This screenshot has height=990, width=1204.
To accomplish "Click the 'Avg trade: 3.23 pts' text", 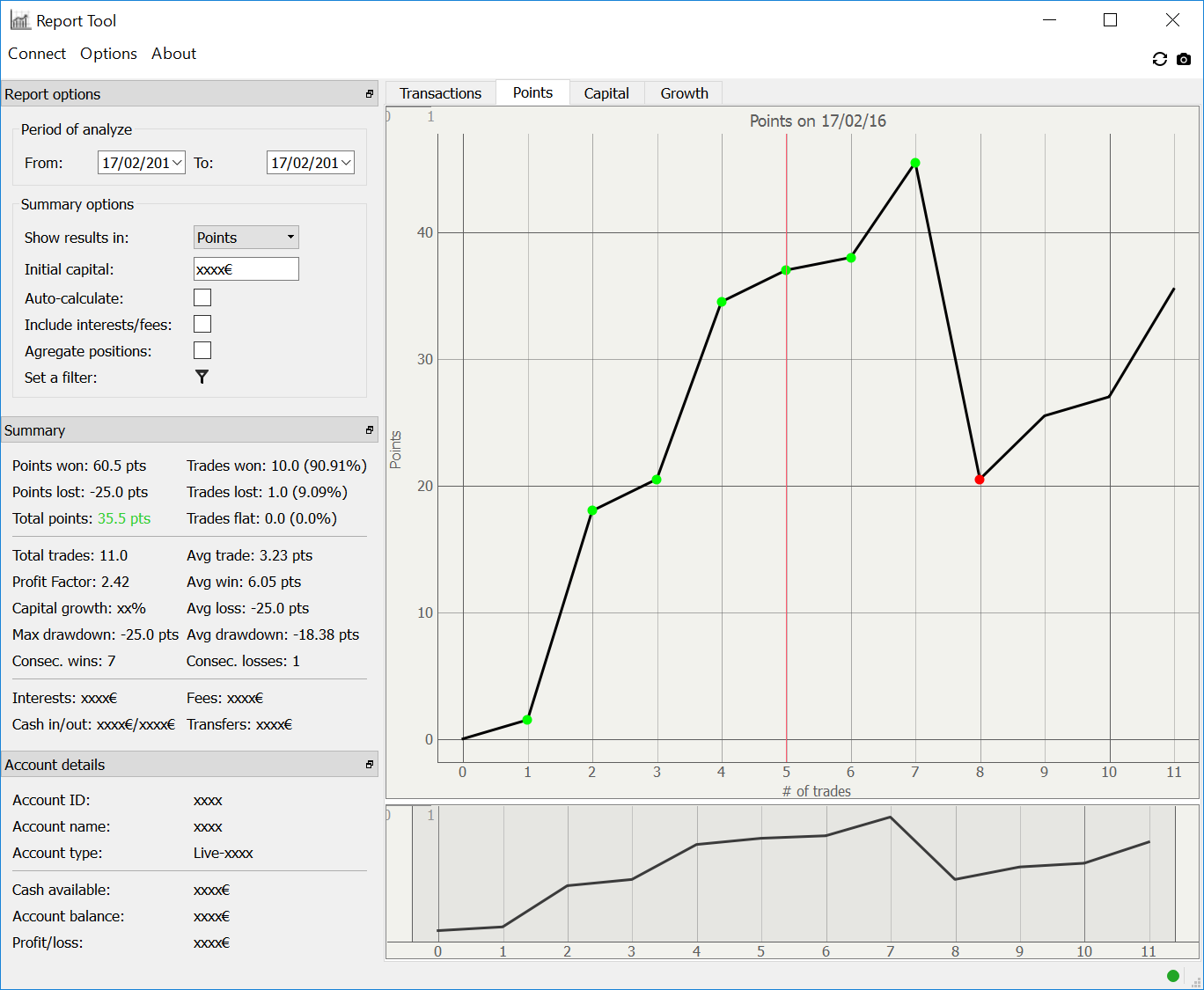I will click(249, 555).
